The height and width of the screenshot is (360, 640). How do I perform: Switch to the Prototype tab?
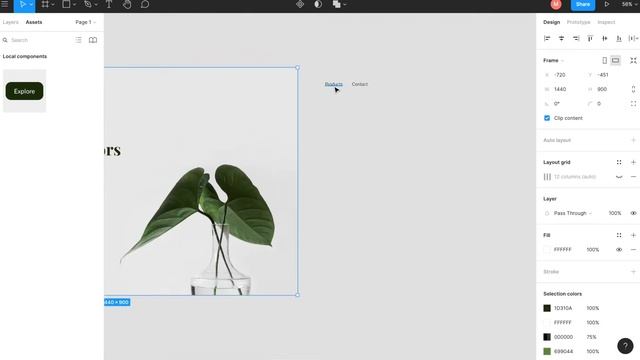[578, 22]
